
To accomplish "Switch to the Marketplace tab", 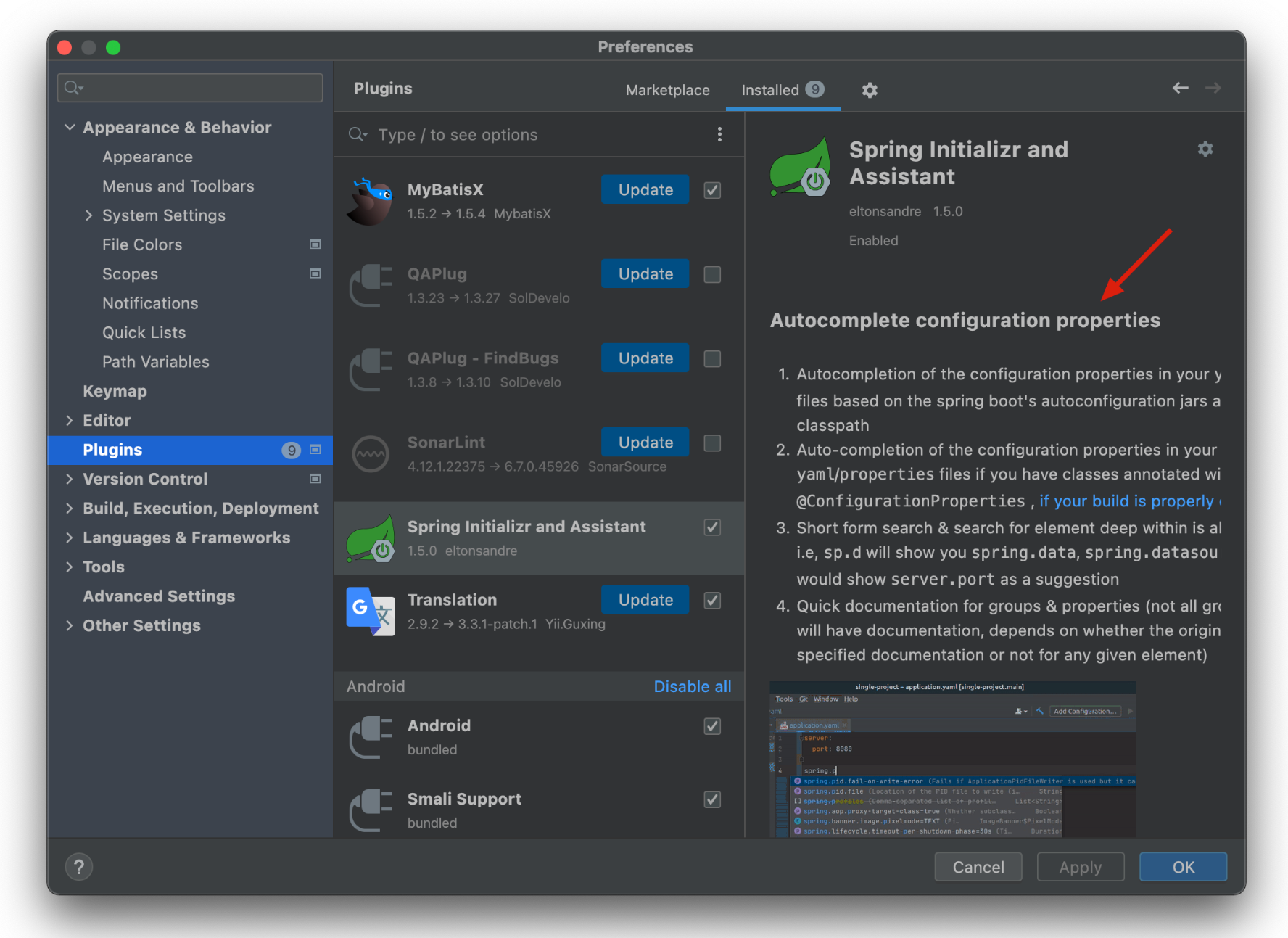I will point(667,90).
